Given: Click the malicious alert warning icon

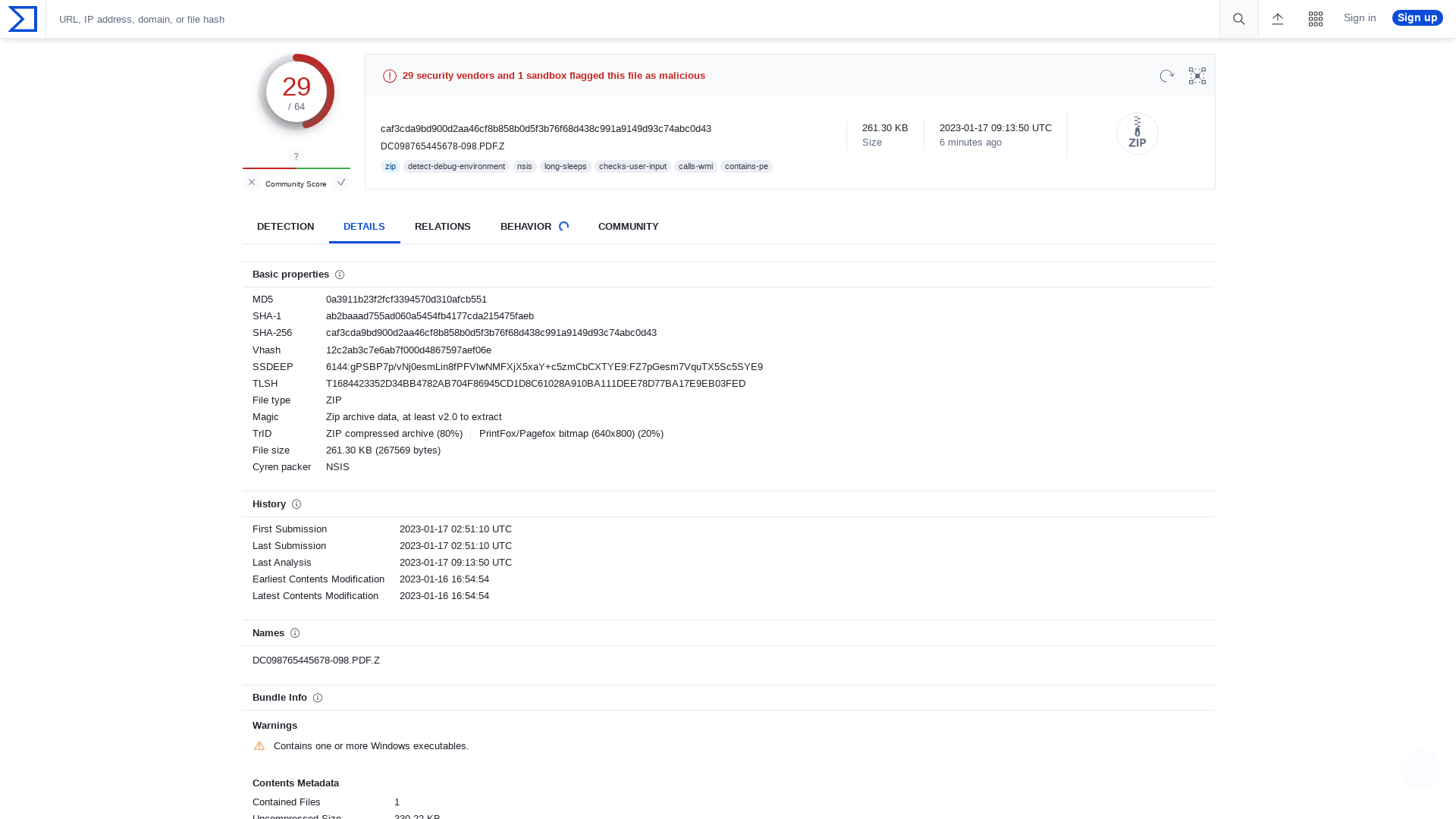Looking at the screenshot, I should click(390, 76).
